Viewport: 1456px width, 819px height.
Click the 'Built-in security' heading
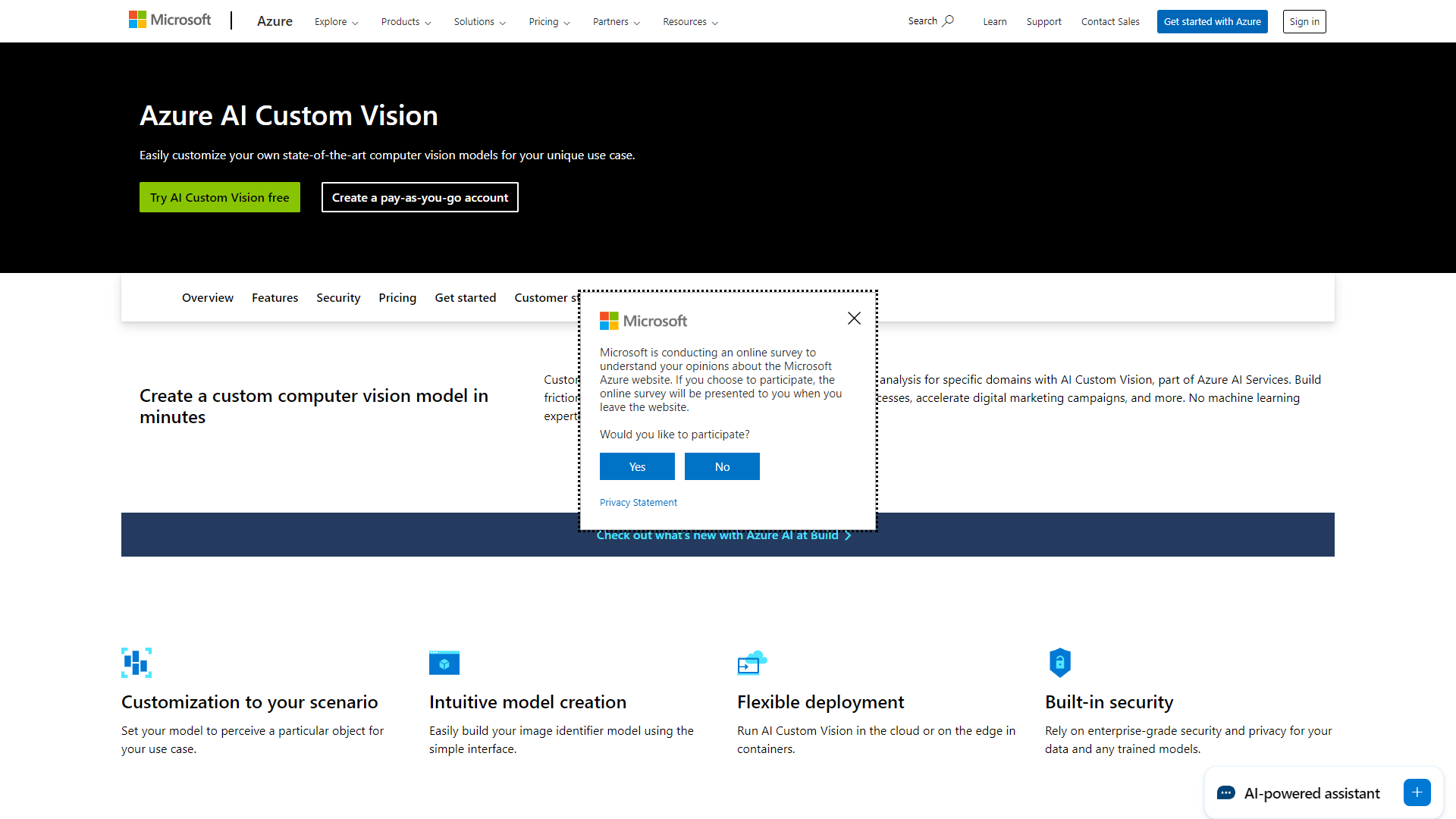[x=1109, y=702]
